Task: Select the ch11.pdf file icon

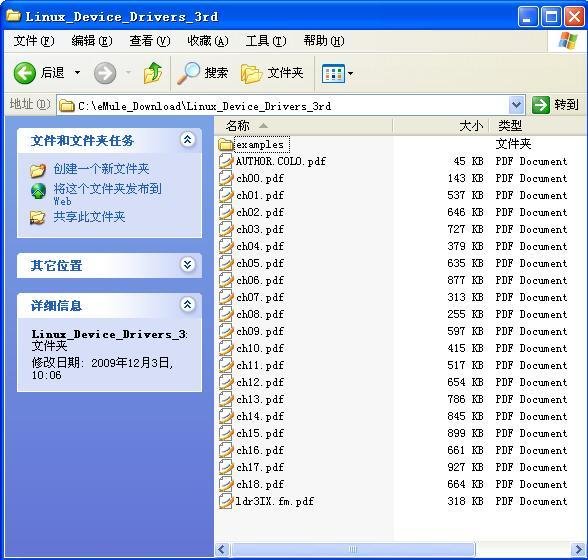Action: [226, 365]
